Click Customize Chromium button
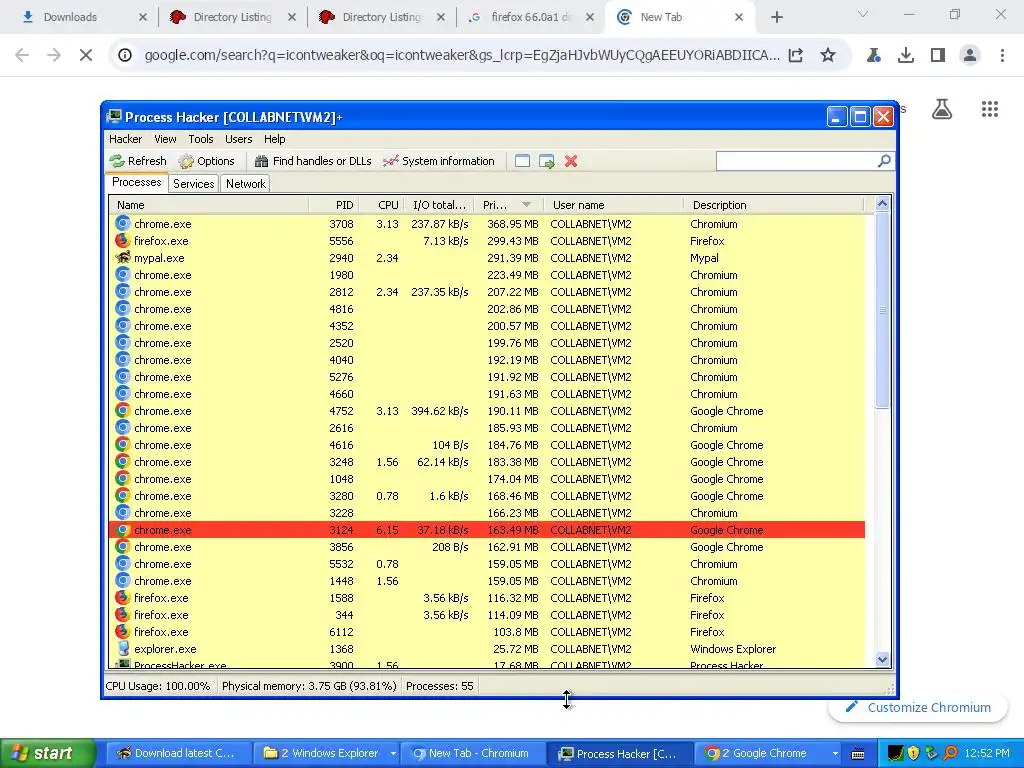This screenshot has height=768, width=1024. pos(918,707)
